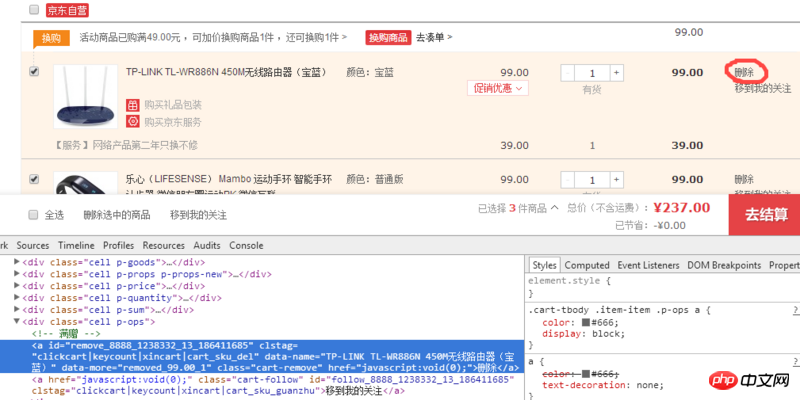The height and width of the screenshot is (400, 800).
Task: Increase quantity of the Mambo wristband
Action: click(x=616, y=180)
